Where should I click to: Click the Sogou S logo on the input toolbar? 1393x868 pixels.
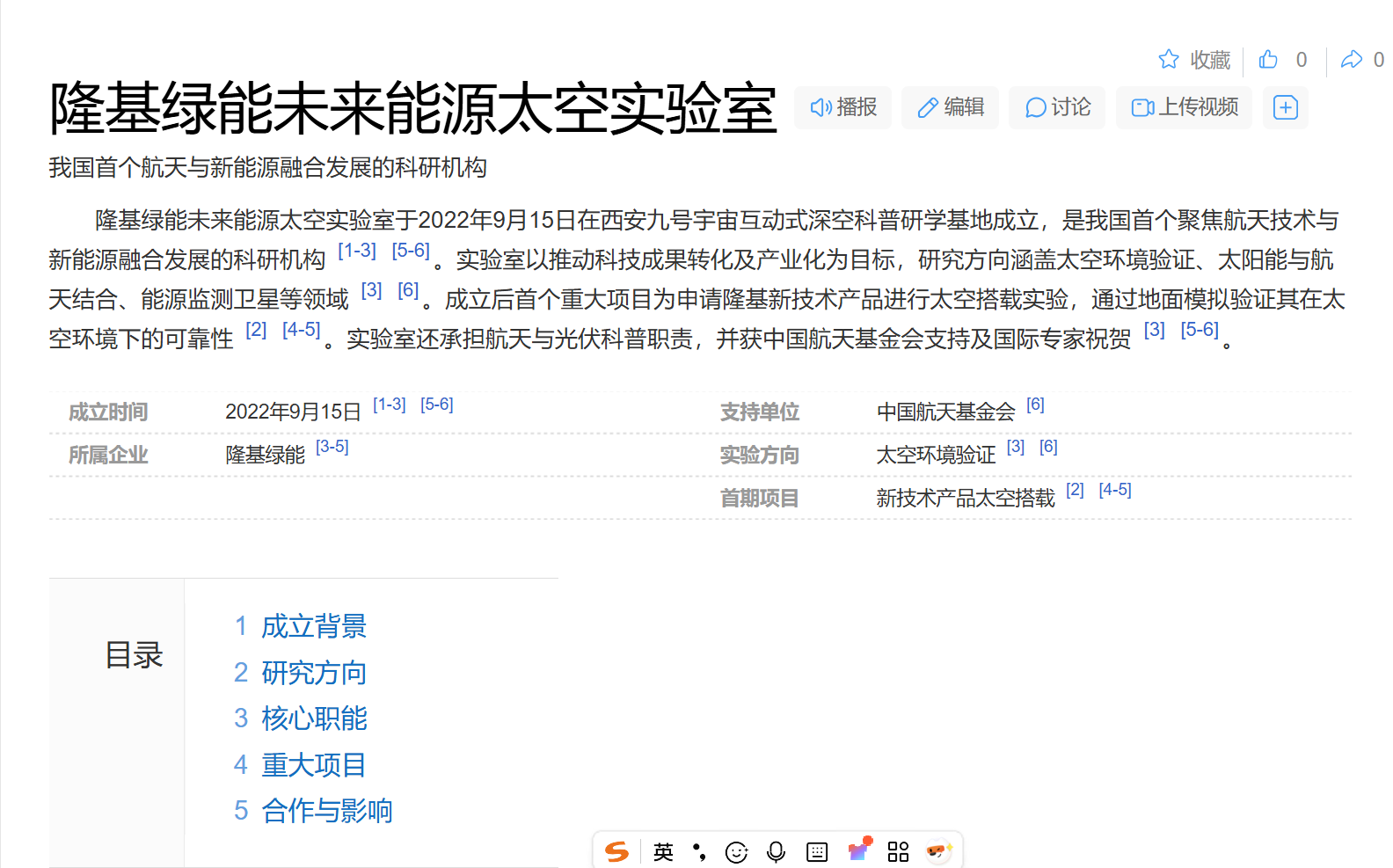tap(617, 851)
